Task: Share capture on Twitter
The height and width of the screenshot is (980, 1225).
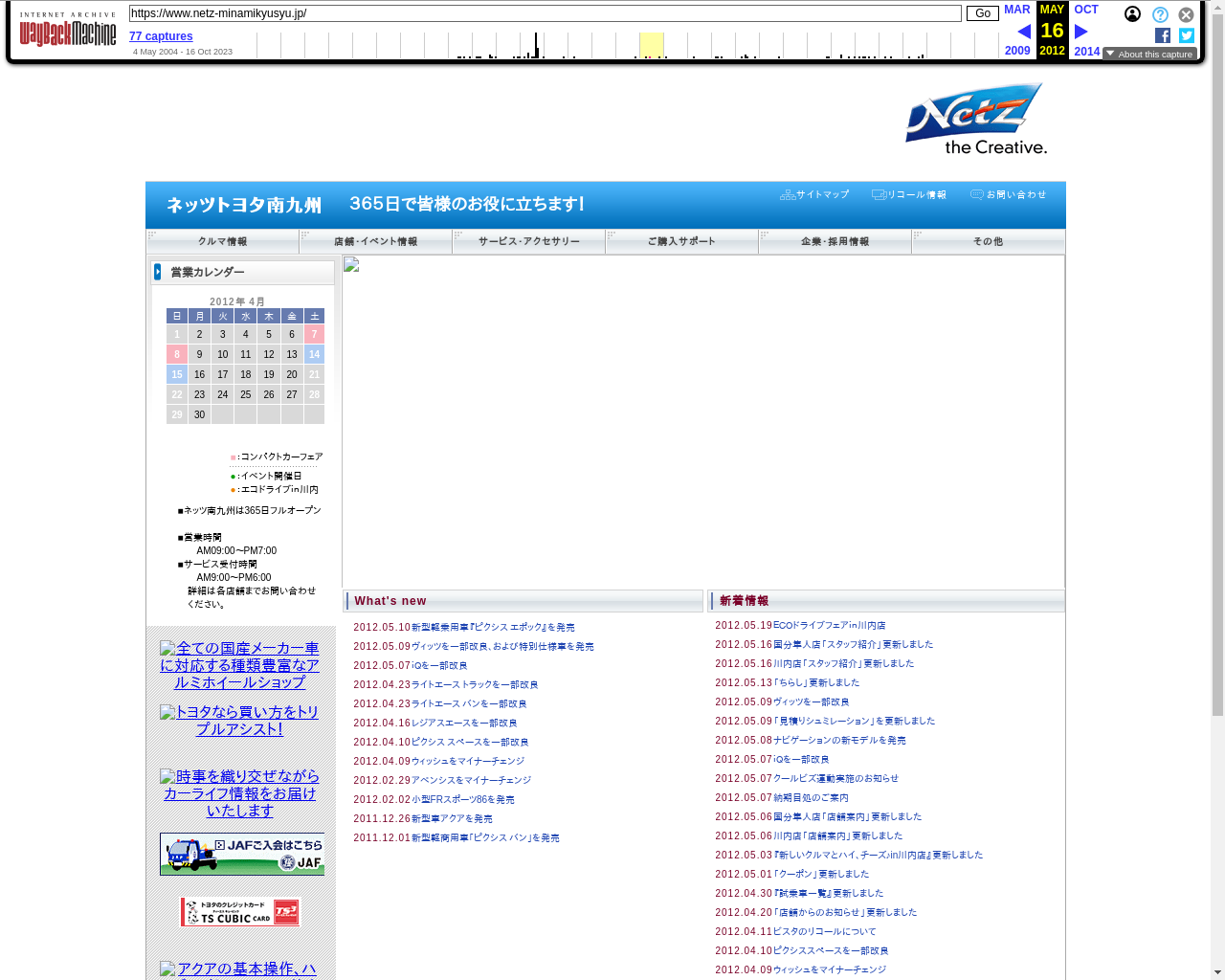Action: click(1187, 35)
